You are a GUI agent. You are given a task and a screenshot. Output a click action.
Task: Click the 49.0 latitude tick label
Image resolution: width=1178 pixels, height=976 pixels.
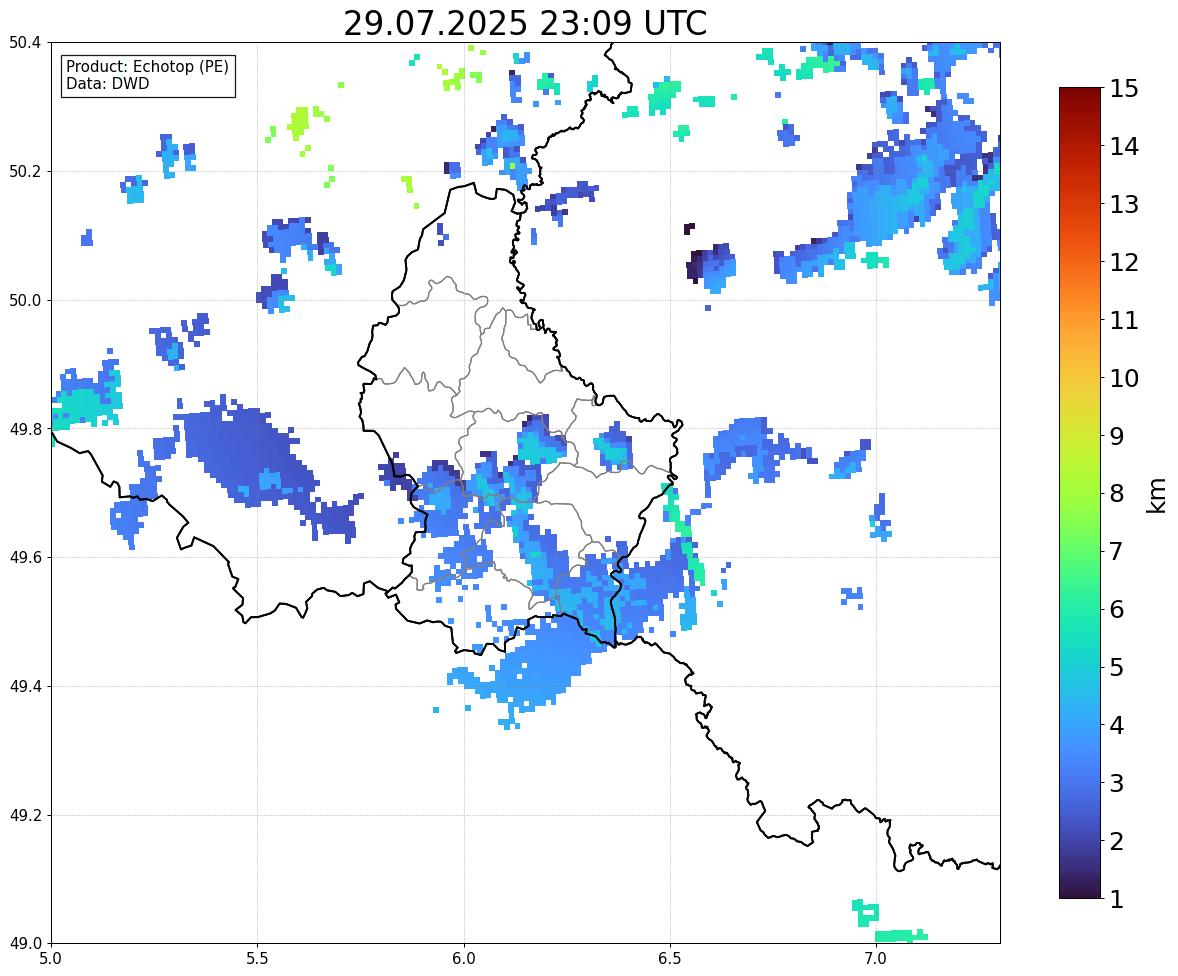tap(25, 944)
